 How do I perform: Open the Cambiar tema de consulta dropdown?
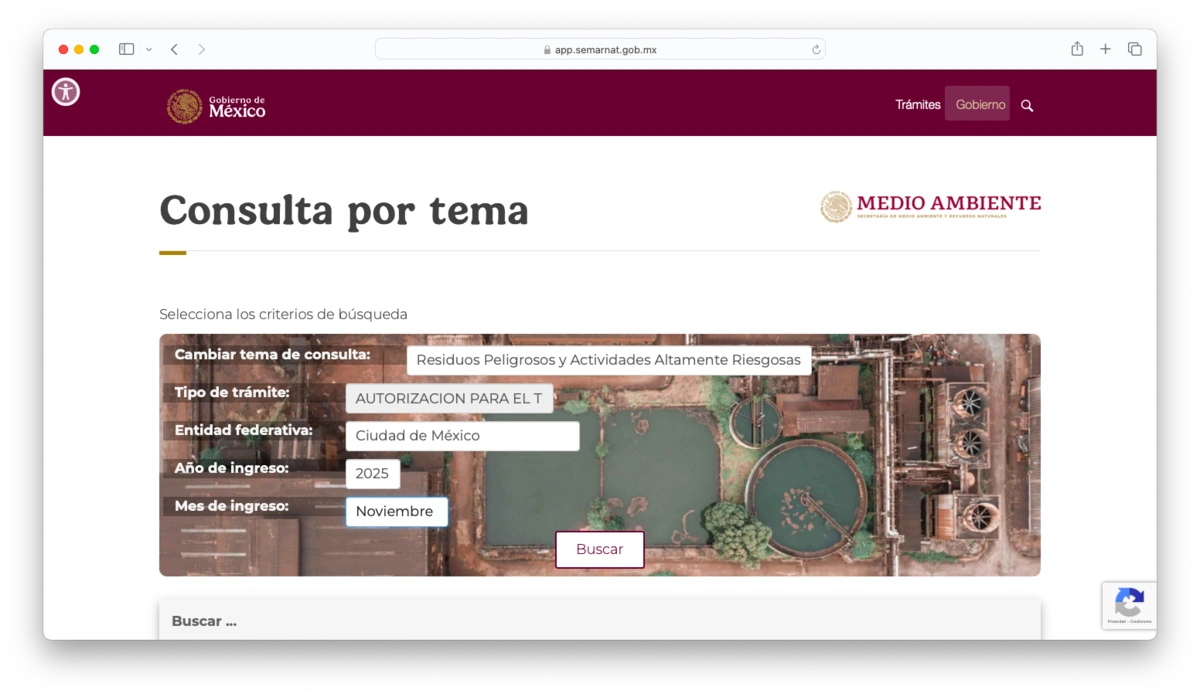pos(608,360)
